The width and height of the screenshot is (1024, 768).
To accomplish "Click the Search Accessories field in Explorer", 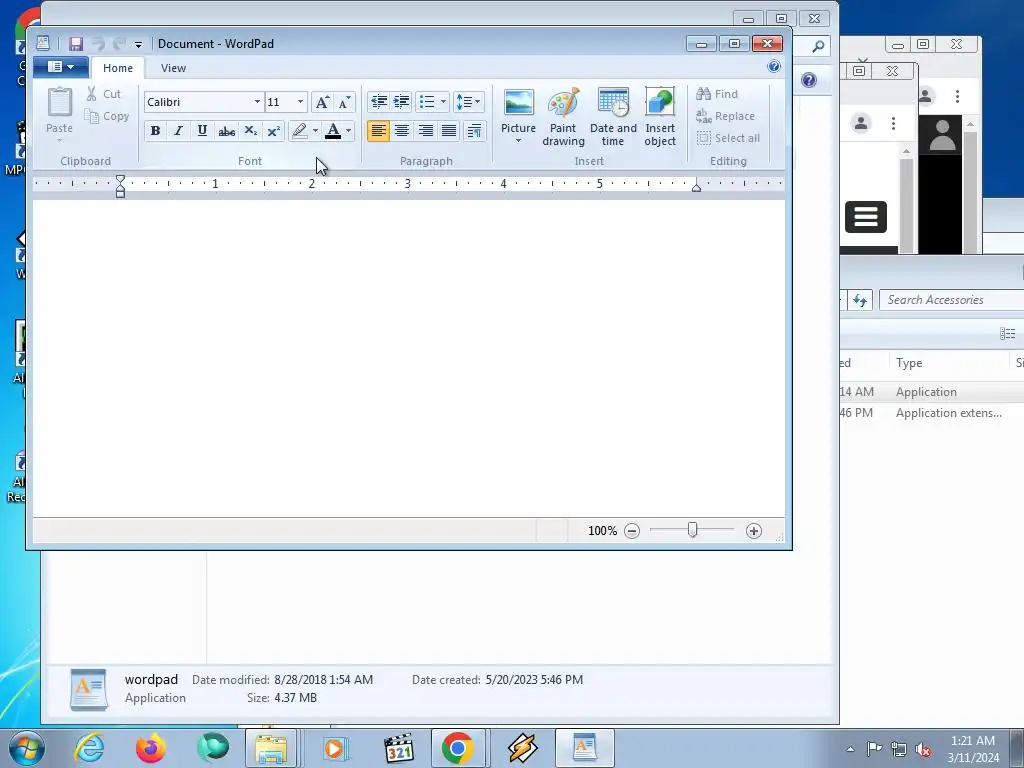I will 952,300.
